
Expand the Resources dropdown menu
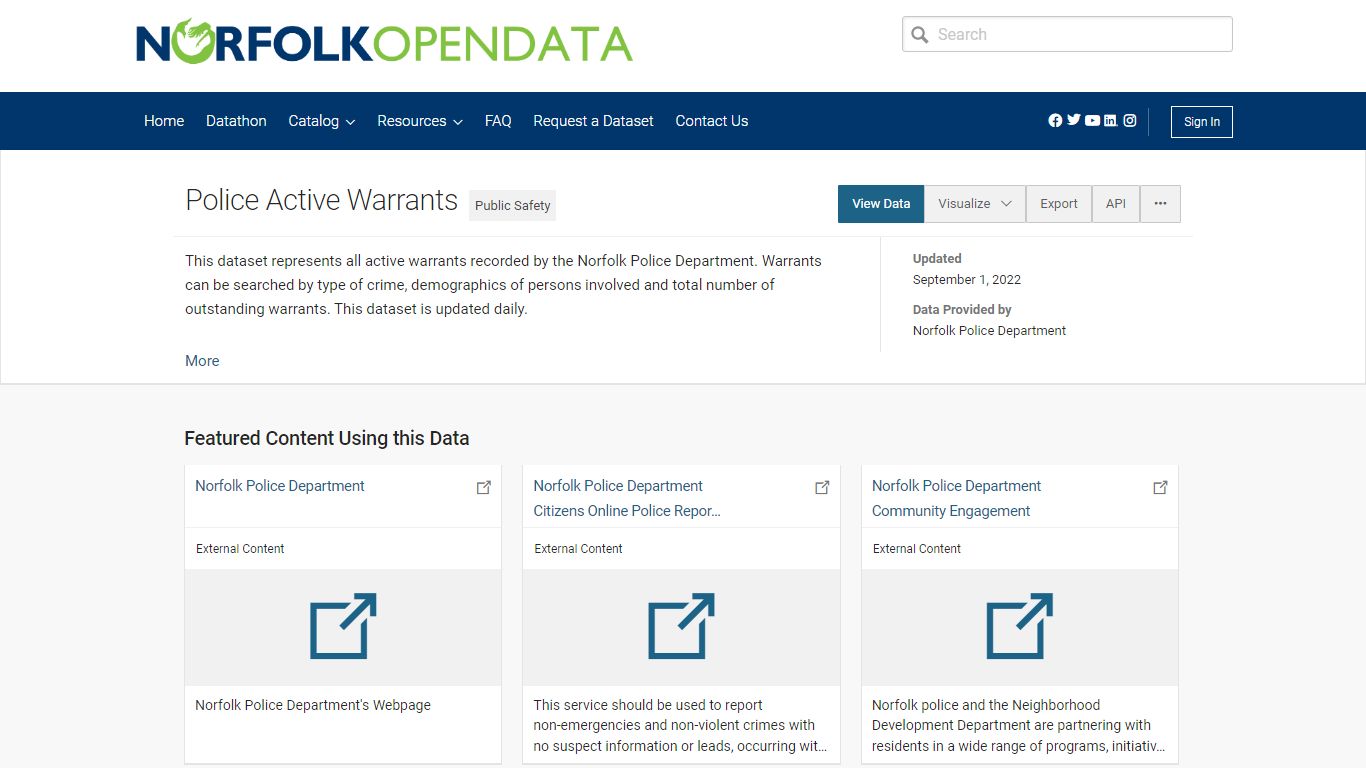420,121
